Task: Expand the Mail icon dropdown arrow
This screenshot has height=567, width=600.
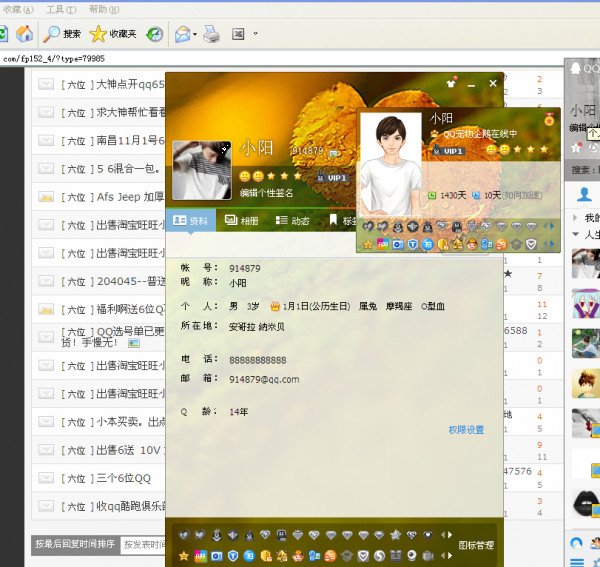Action: tap(195, 34)
